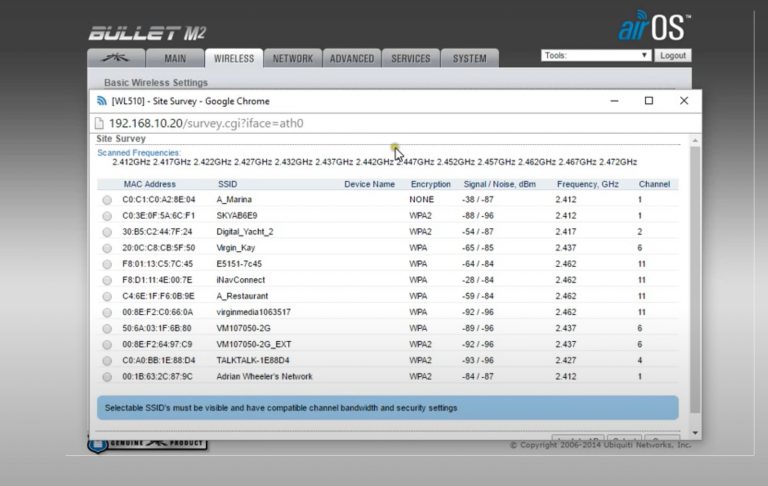Select the A_Marina network radio button
The image size is (768, 486).
pyautogui.click(x=107, y=200)
